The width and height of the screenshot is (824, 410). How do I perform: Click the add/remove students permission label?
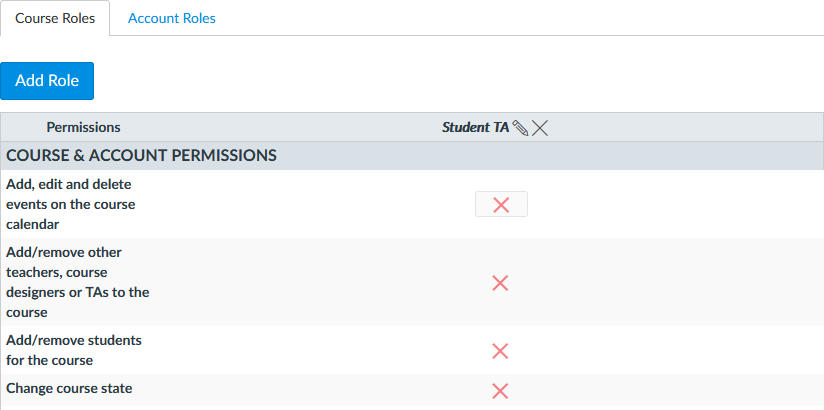pos(73,350)
